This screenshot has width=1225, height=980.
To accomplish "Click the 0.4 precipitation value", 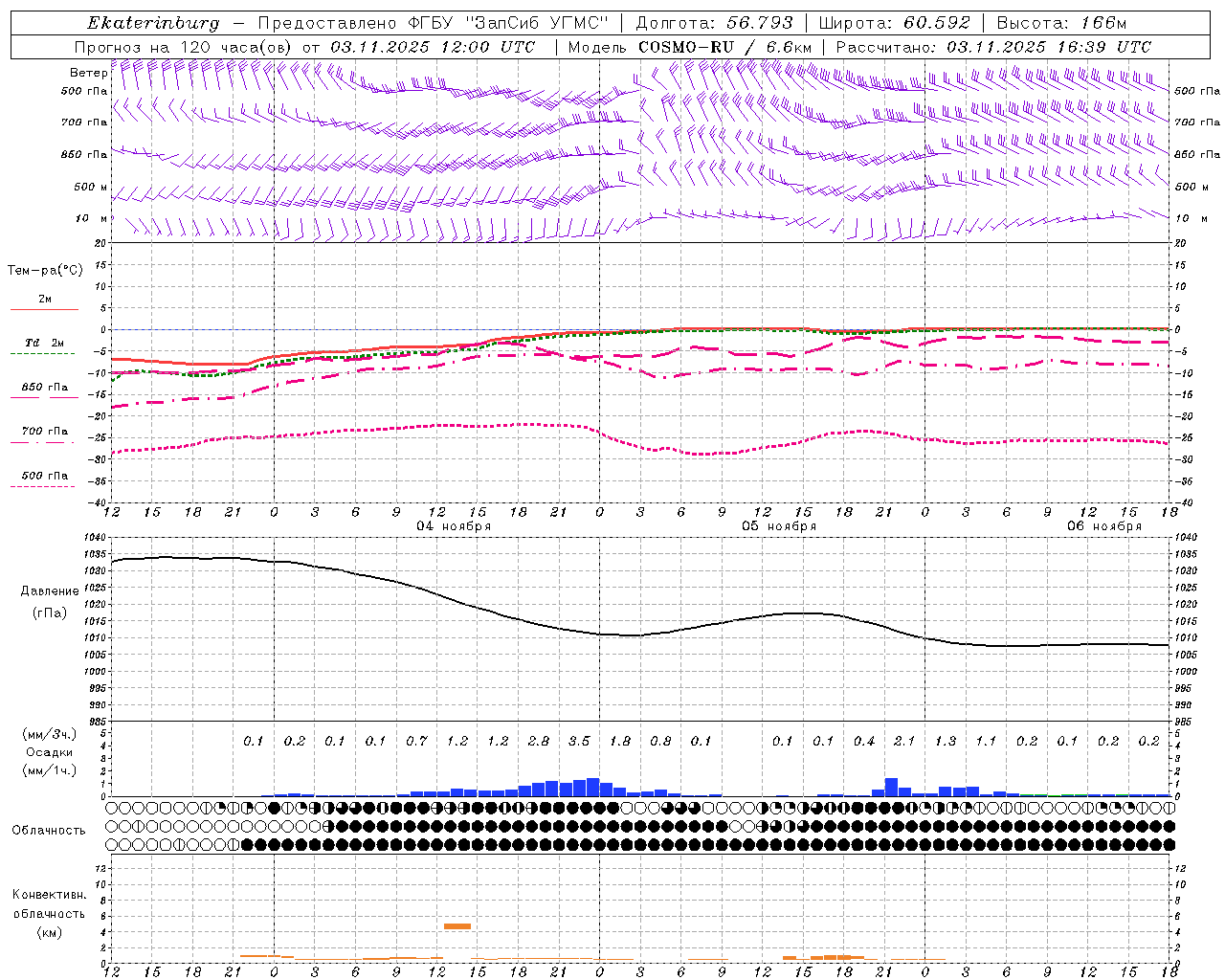I will coord(864,742).
